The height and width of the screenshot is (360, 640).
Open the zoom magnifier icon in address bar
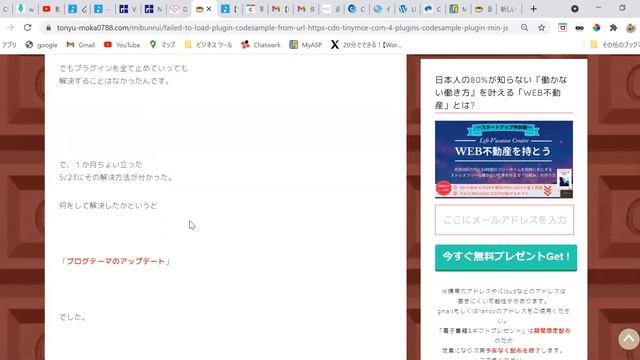[x=524, y=27]
